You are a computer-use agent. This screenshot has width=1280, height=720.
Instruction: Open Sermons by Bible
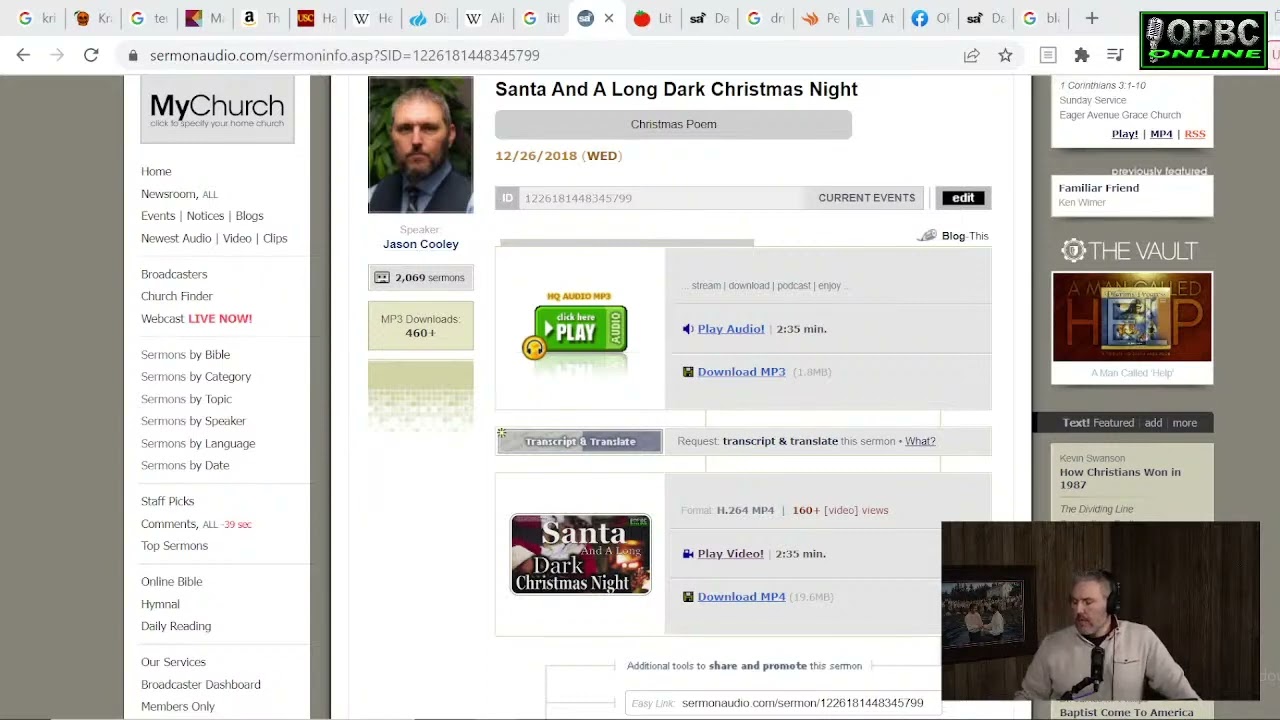coord(185,355)
